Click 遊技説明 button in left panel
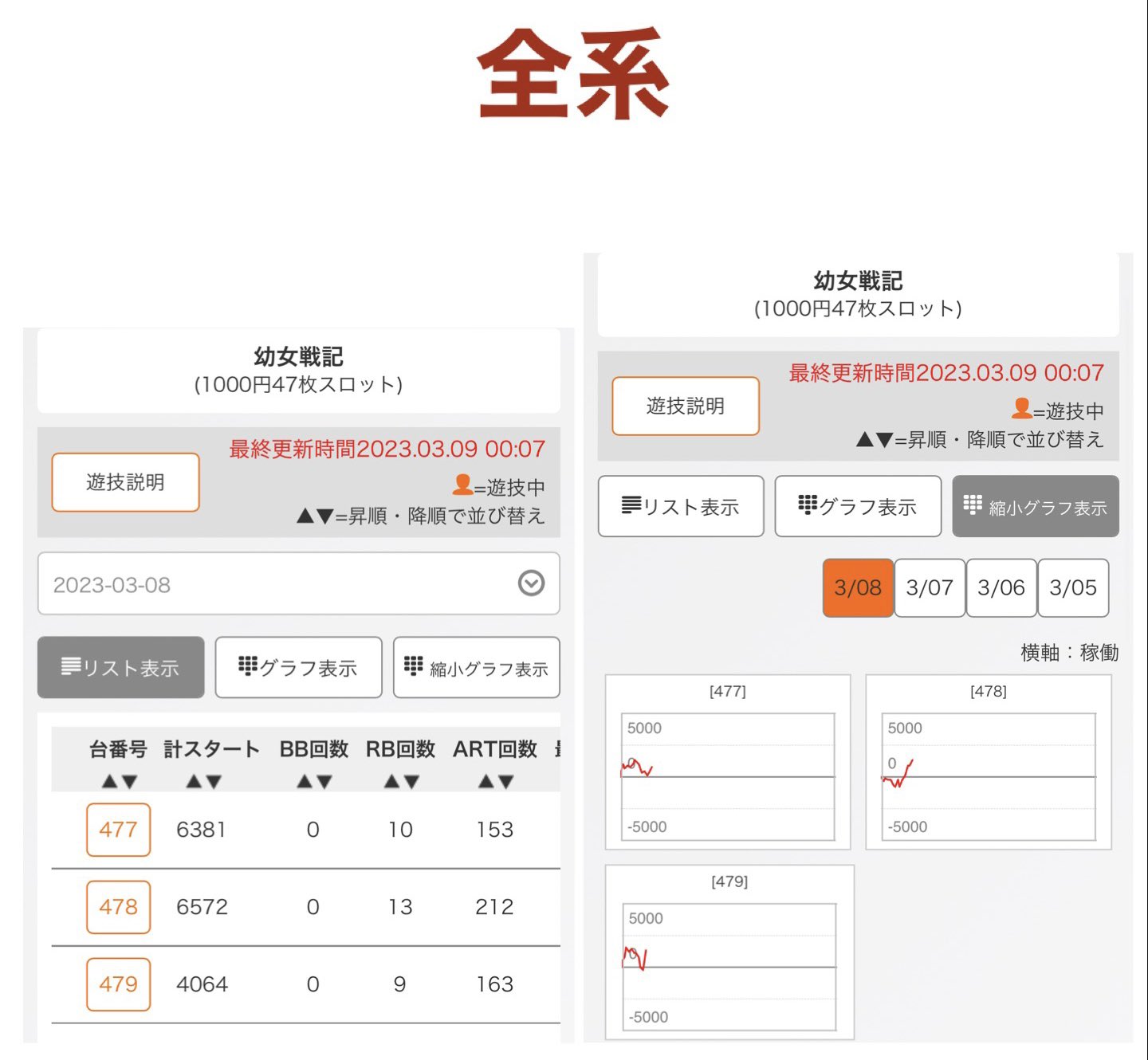The height and width of the screenshot is (1060, 1148). 125,482
